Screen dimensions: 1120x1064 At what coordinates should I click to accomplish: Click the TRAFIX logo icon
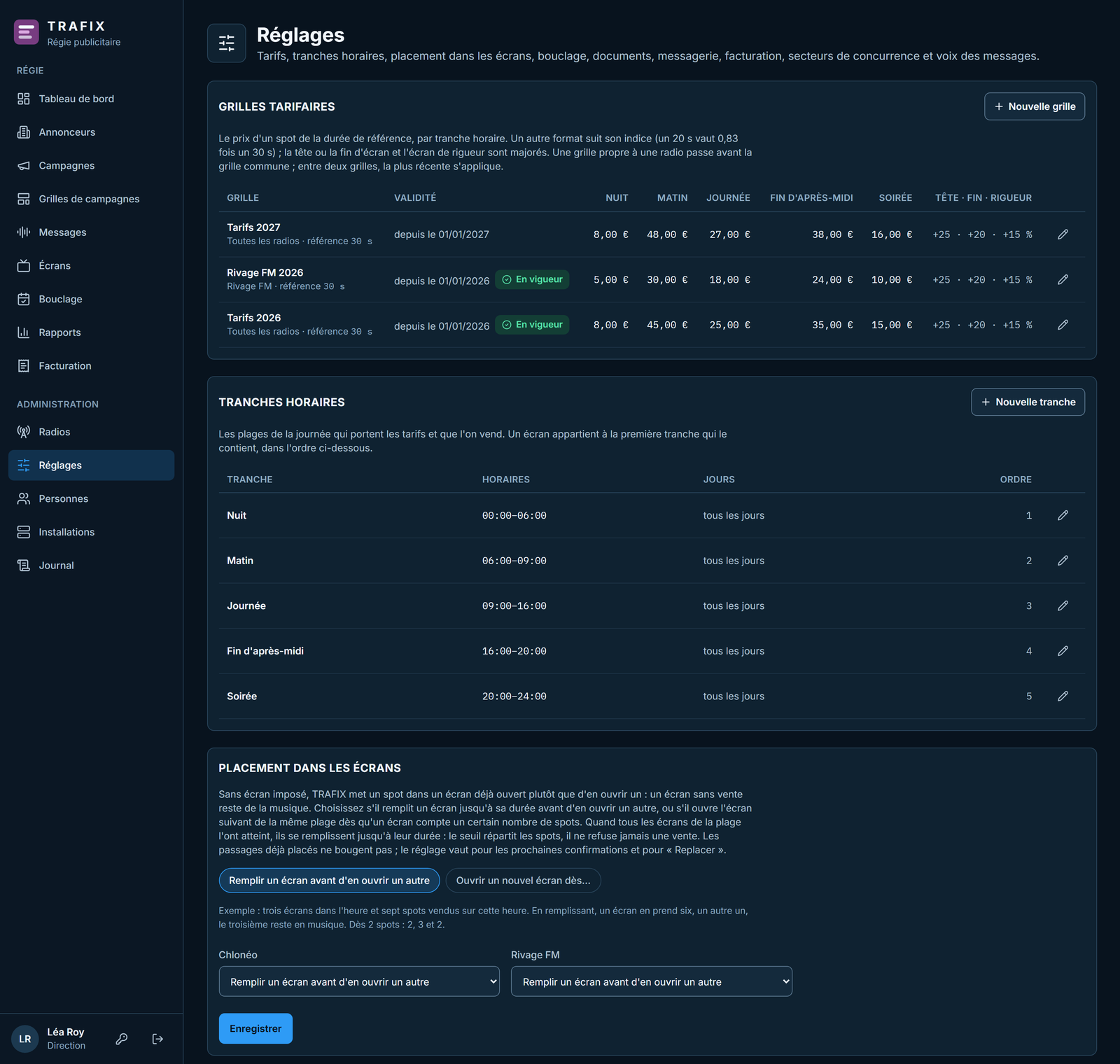pos(27,32)
